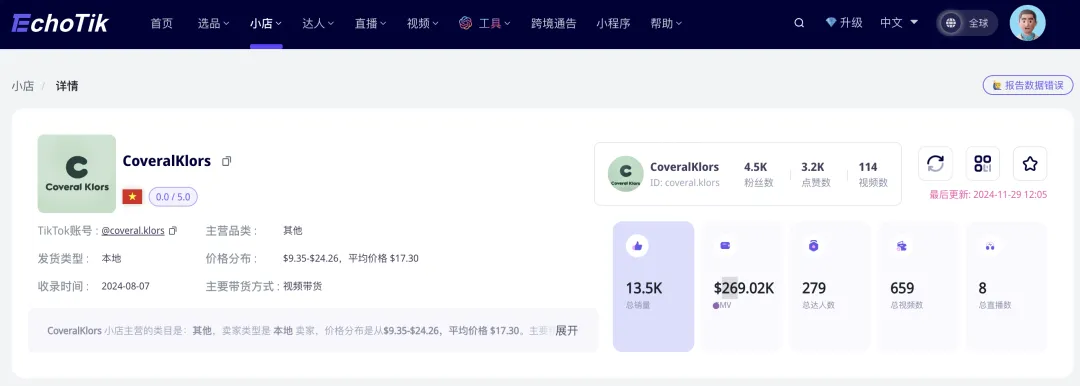This screenshot has width=1080, height=386.
Task: Open the user avatar menu
Action: (1028, 23)
